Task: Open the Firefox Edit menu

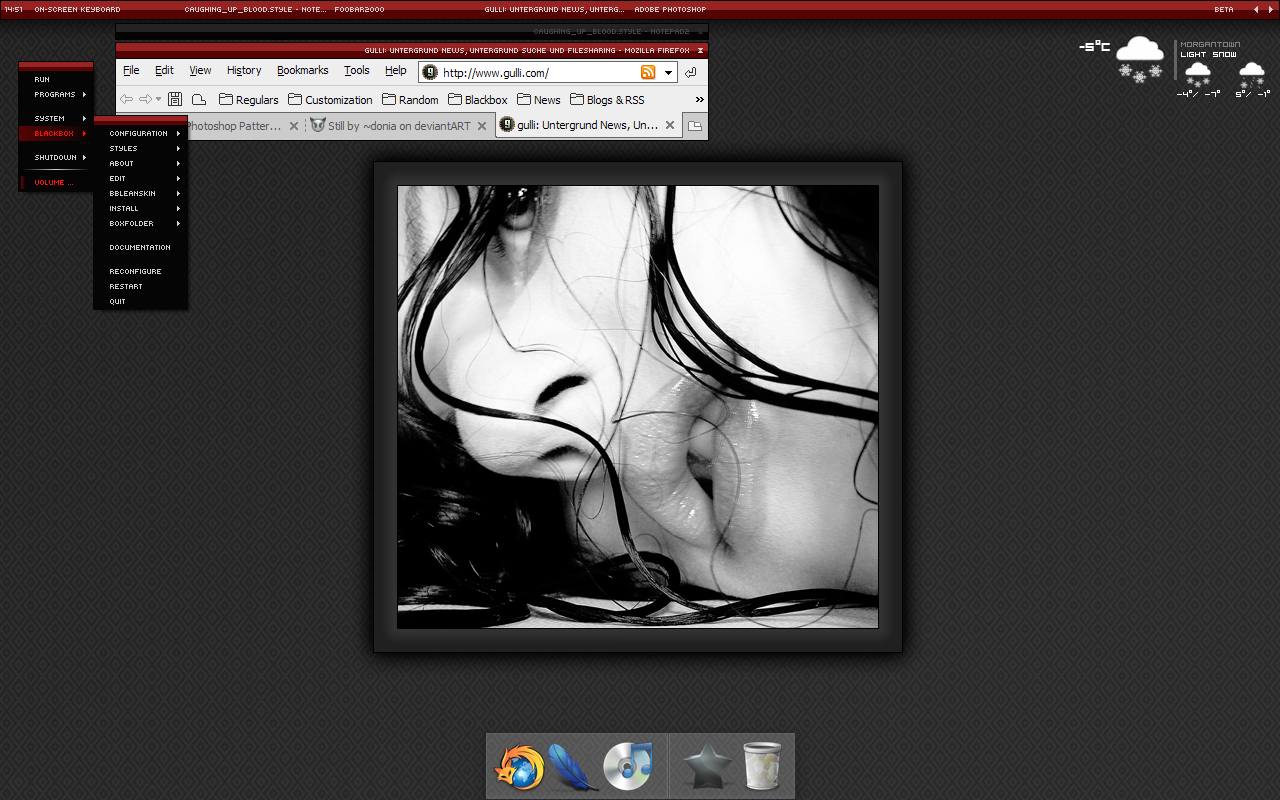Action: 164,70
